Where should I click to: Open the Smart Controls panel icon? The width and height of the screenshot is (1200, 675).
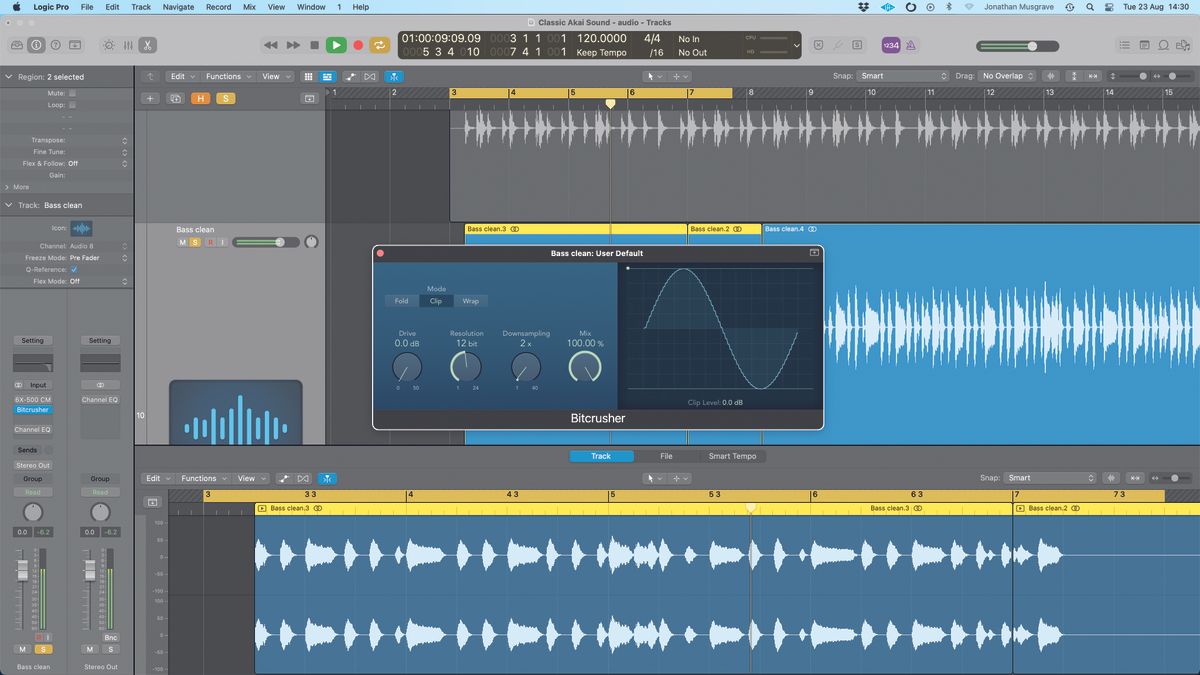point(108,44)
